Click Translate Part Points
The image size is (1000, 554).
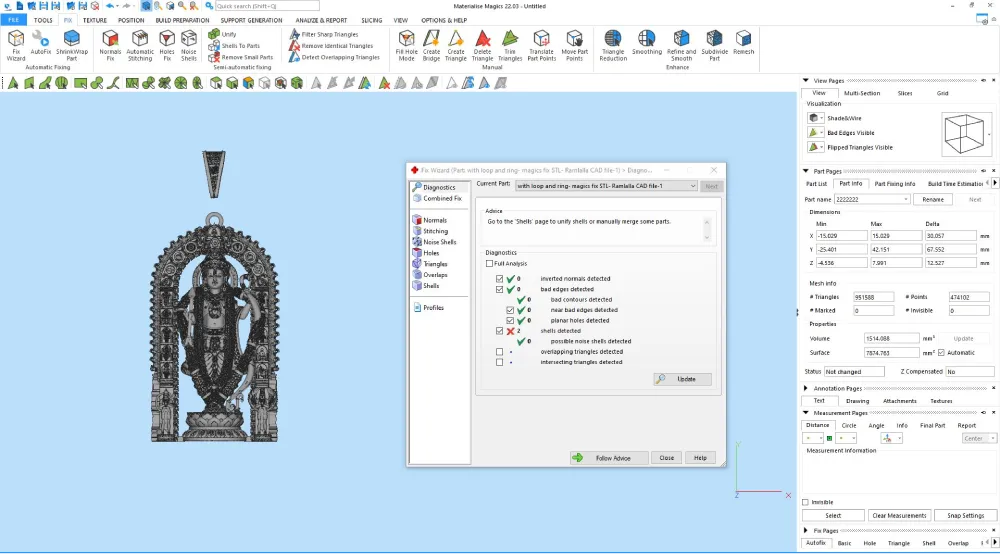(541, 45)
